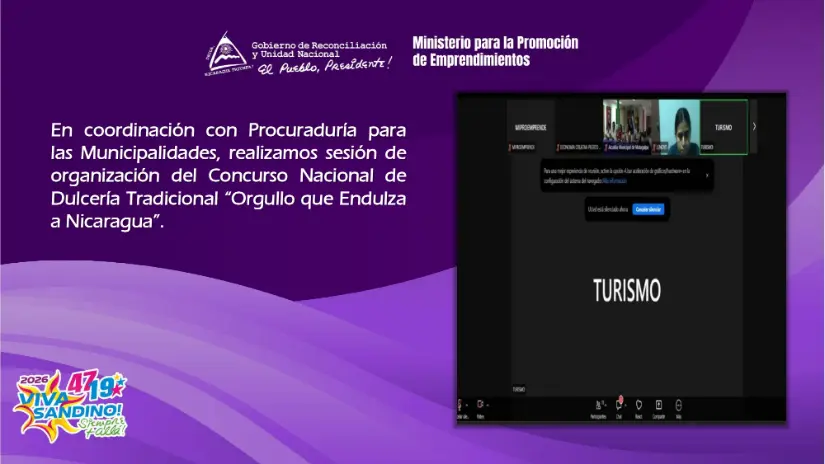The height and width of the screenshot is (464, 825).
Task: Click the small TURISMO label above toolbar
Action: tap(519, 389)
